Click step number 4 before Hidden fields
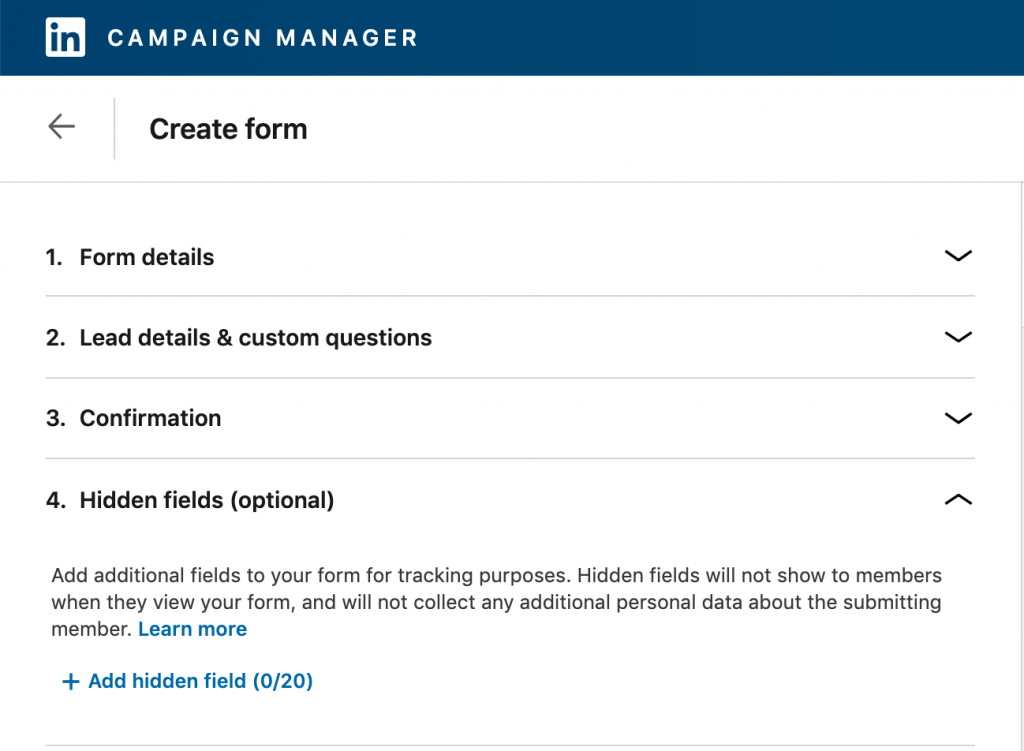1024x751 pixels. pos(56,500)
